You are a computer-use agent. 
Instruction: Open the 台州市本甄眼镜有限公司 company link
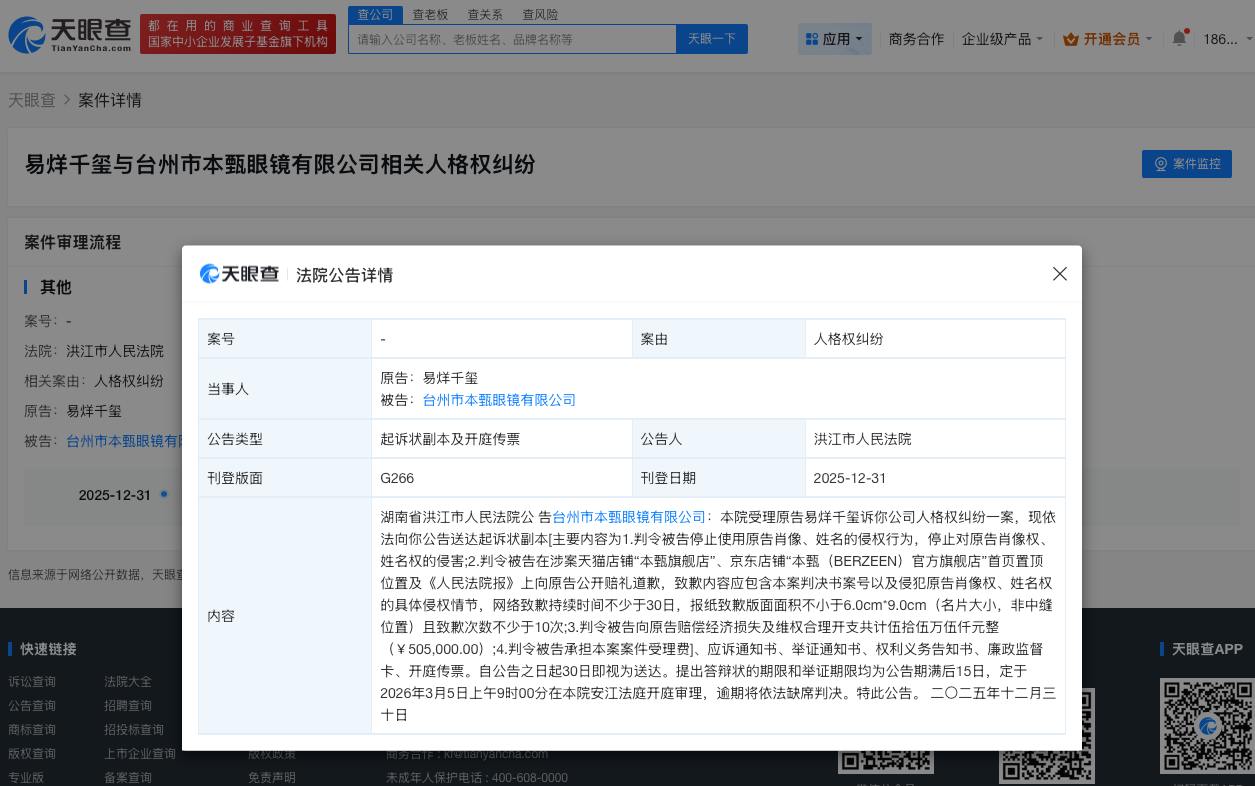[497, 400]
